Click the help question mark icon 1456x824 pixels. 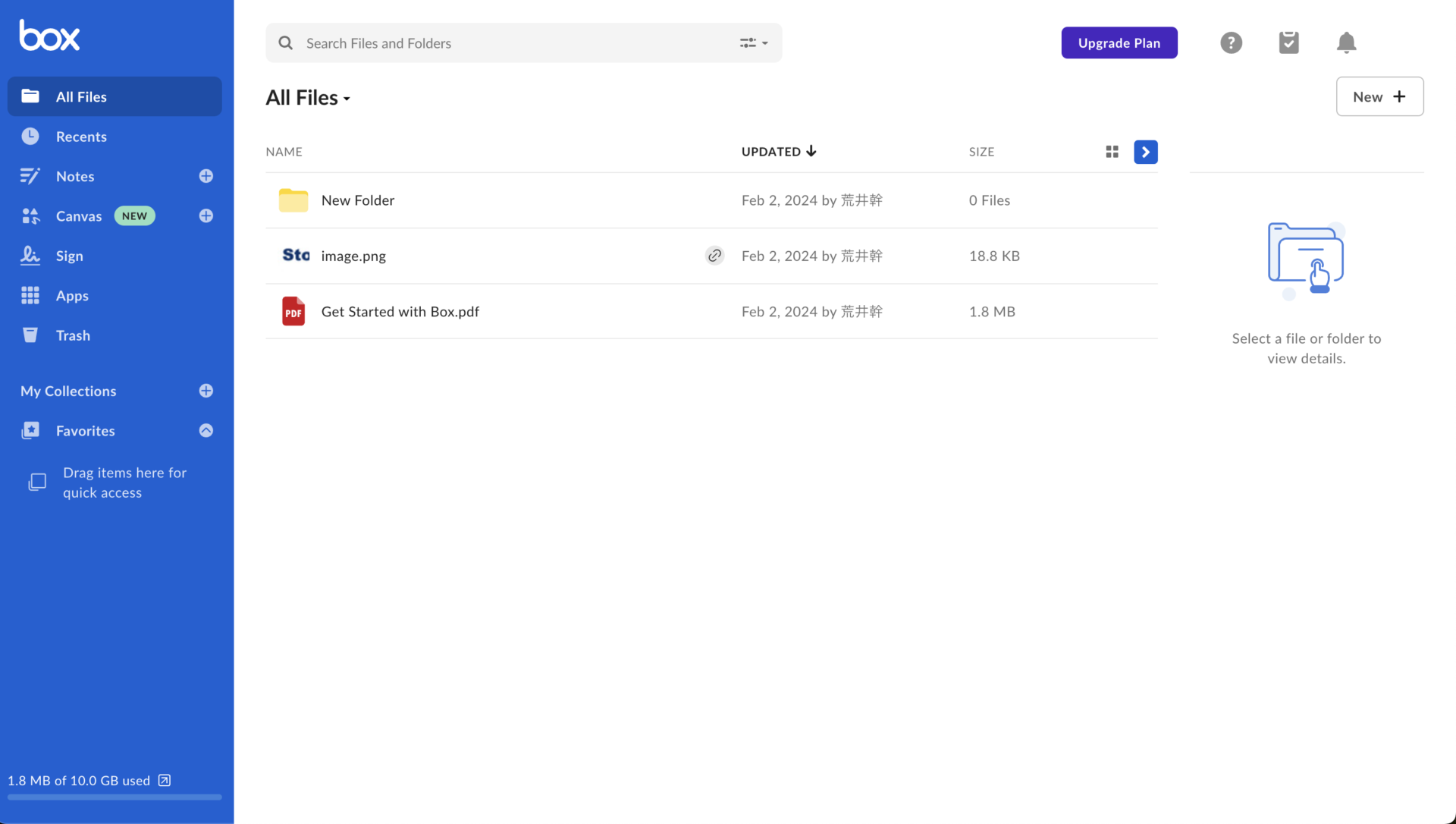point(1231,42)
